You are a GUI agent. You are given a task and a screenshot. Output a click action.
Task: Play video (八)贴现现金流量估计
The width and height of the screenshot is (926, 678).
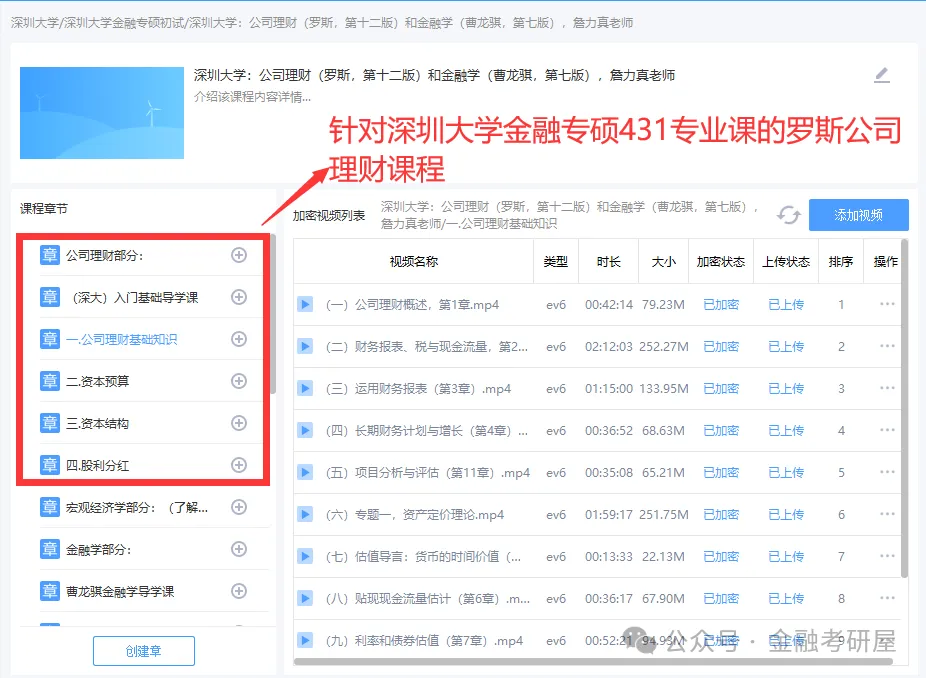pos(305,598)
